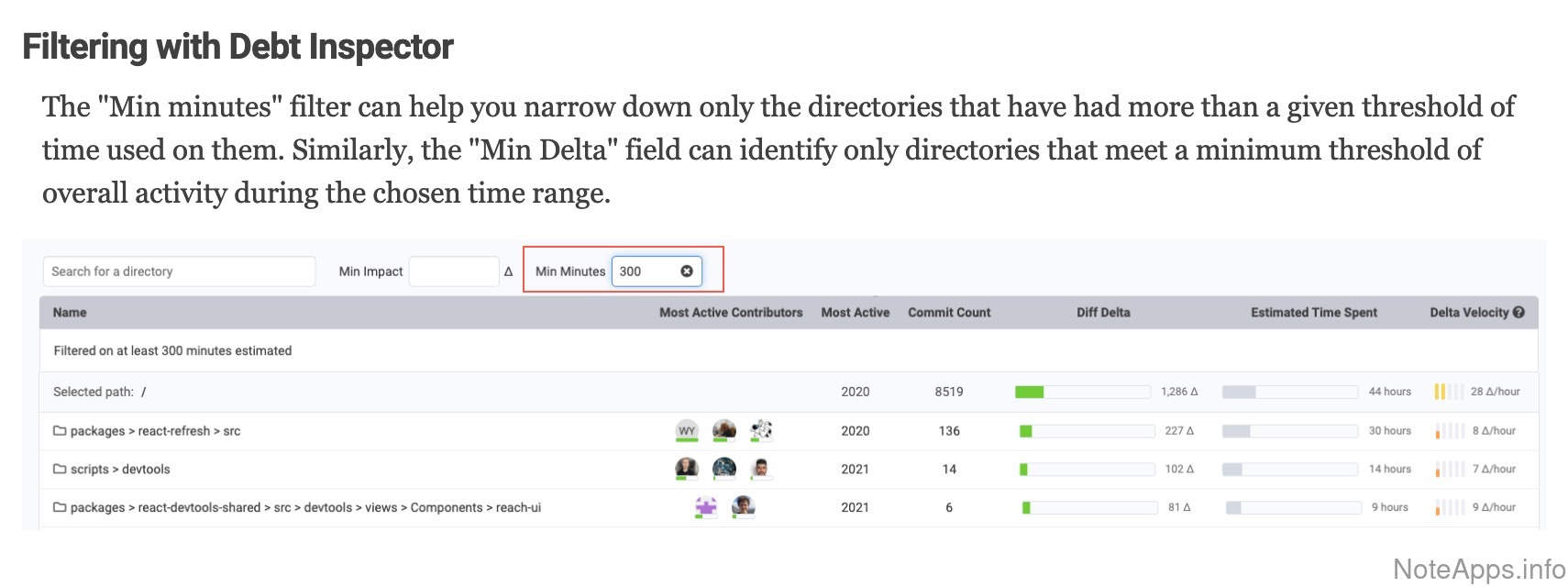The height and width of the screenshot is (587, 1568).
Task: Sort by Estimated Time Spent column
Action: [x=1313, y=313]
